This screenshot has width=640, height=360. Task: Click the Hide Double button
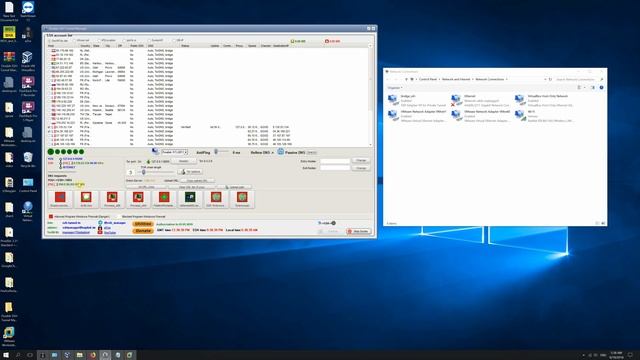[358, 231]
